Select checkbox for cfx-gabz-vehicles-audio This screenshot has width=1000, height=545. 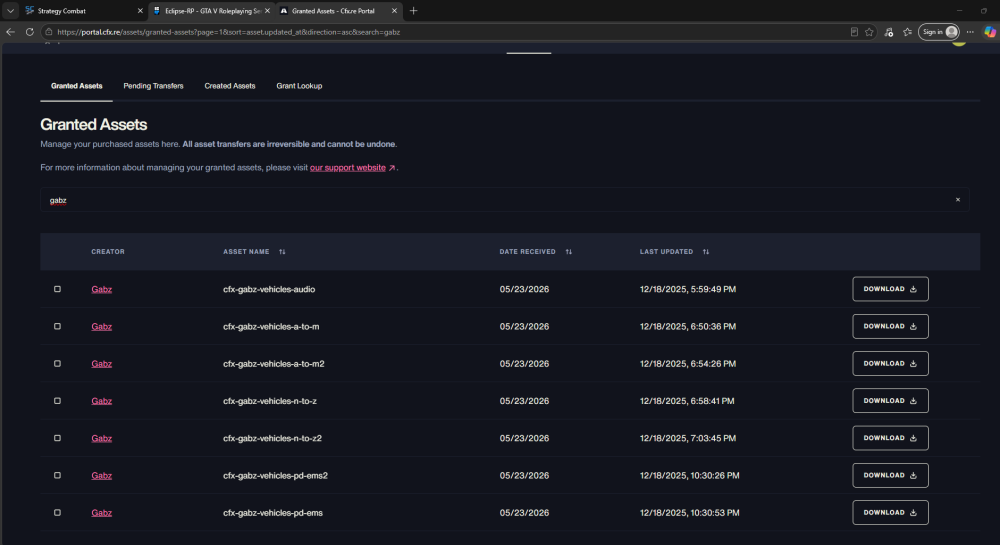pyautogui.click(x=57, y=289)
